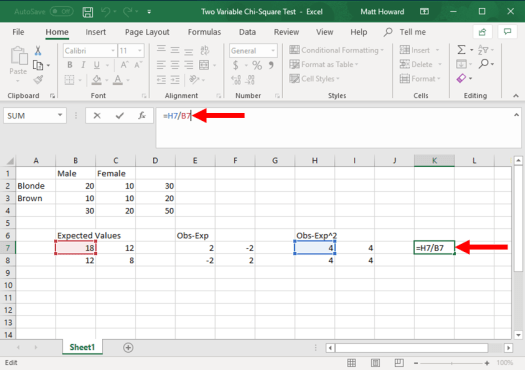Click the Clear eraser icon
Viewport: 525px width, 370px height.
(x=461, y=79)
